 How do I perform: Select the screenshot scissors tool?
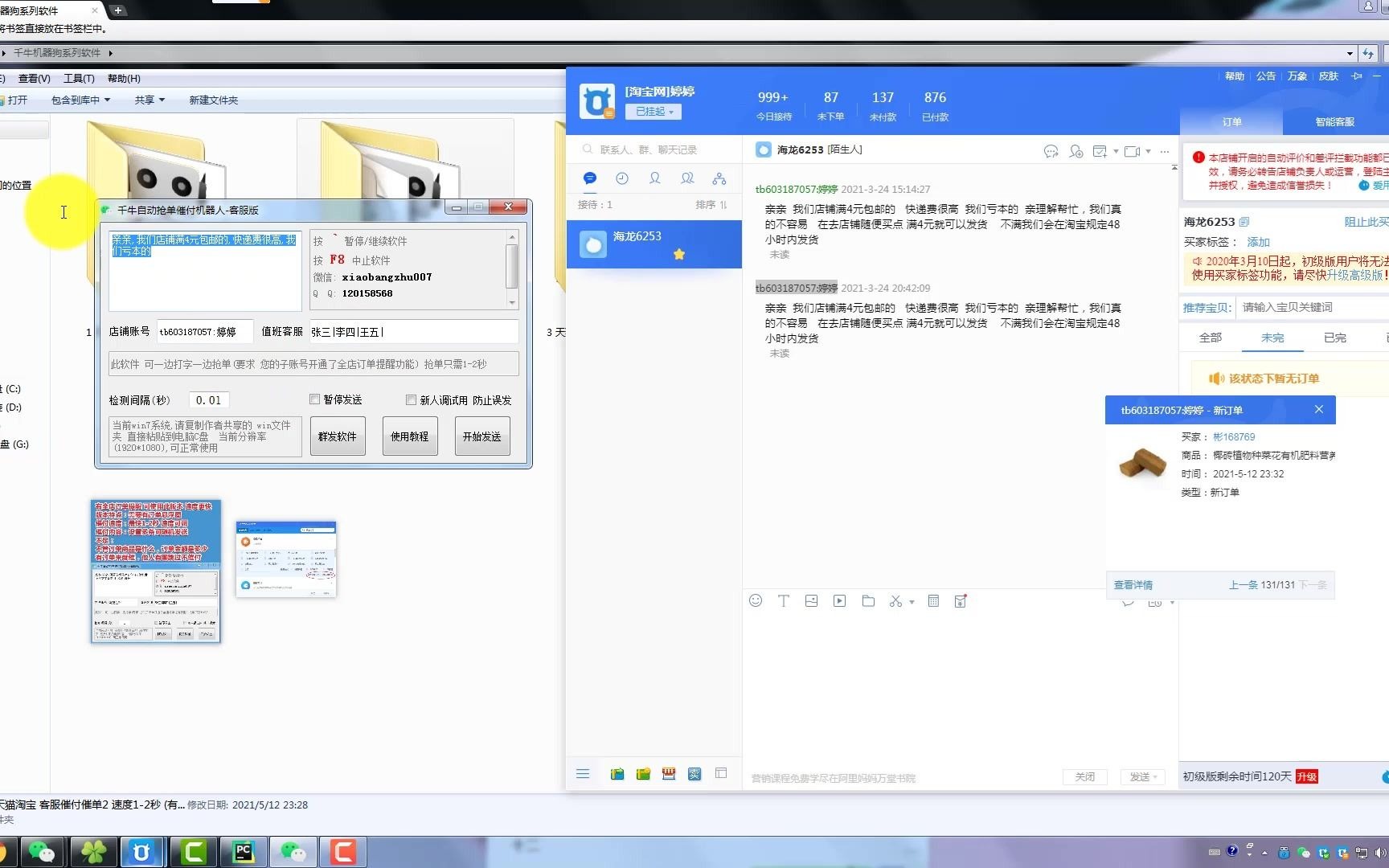pos(895,600)
